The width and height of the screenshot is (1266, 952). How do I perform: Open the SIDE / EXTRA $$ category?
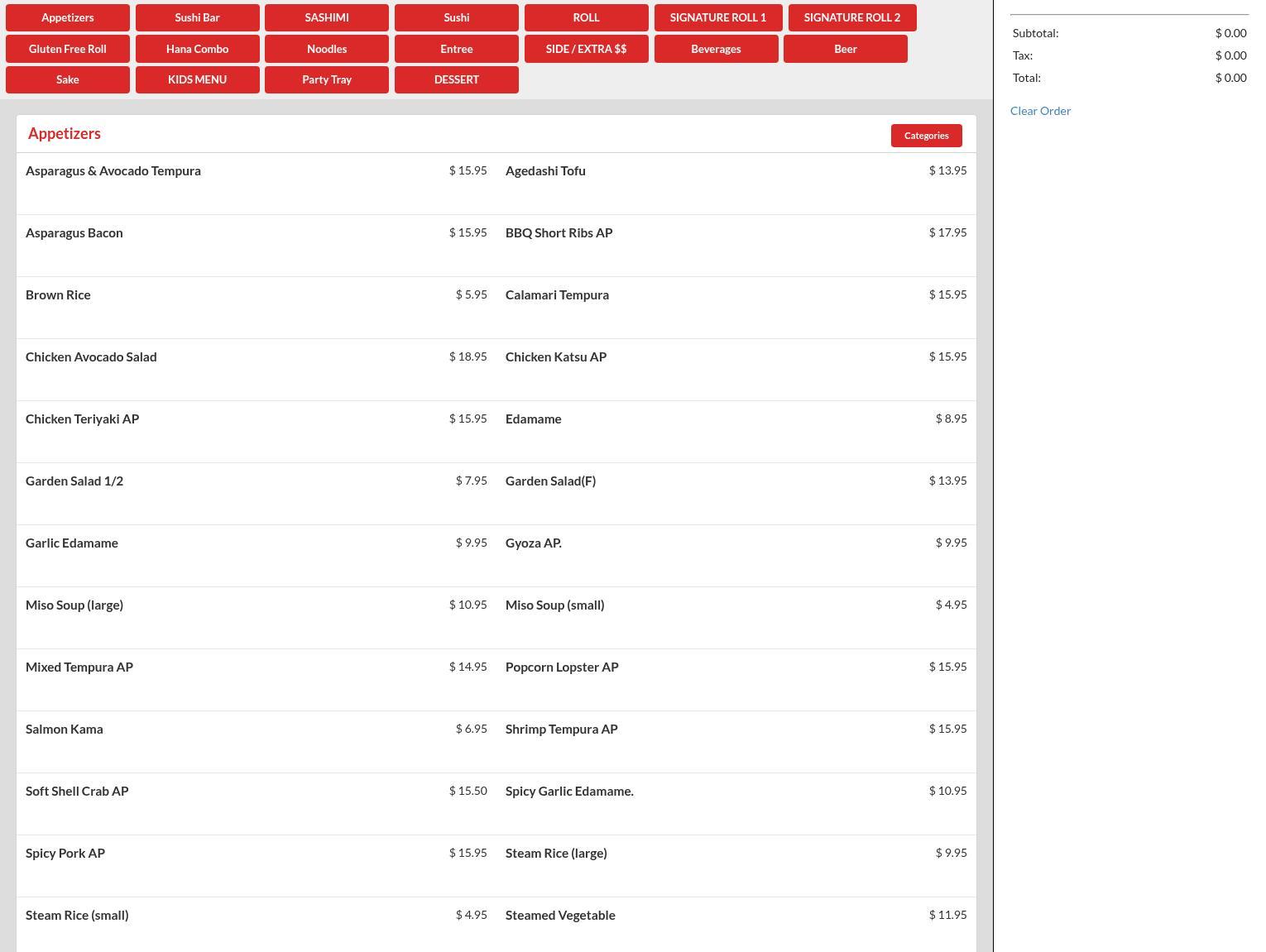tap(586, 49)
